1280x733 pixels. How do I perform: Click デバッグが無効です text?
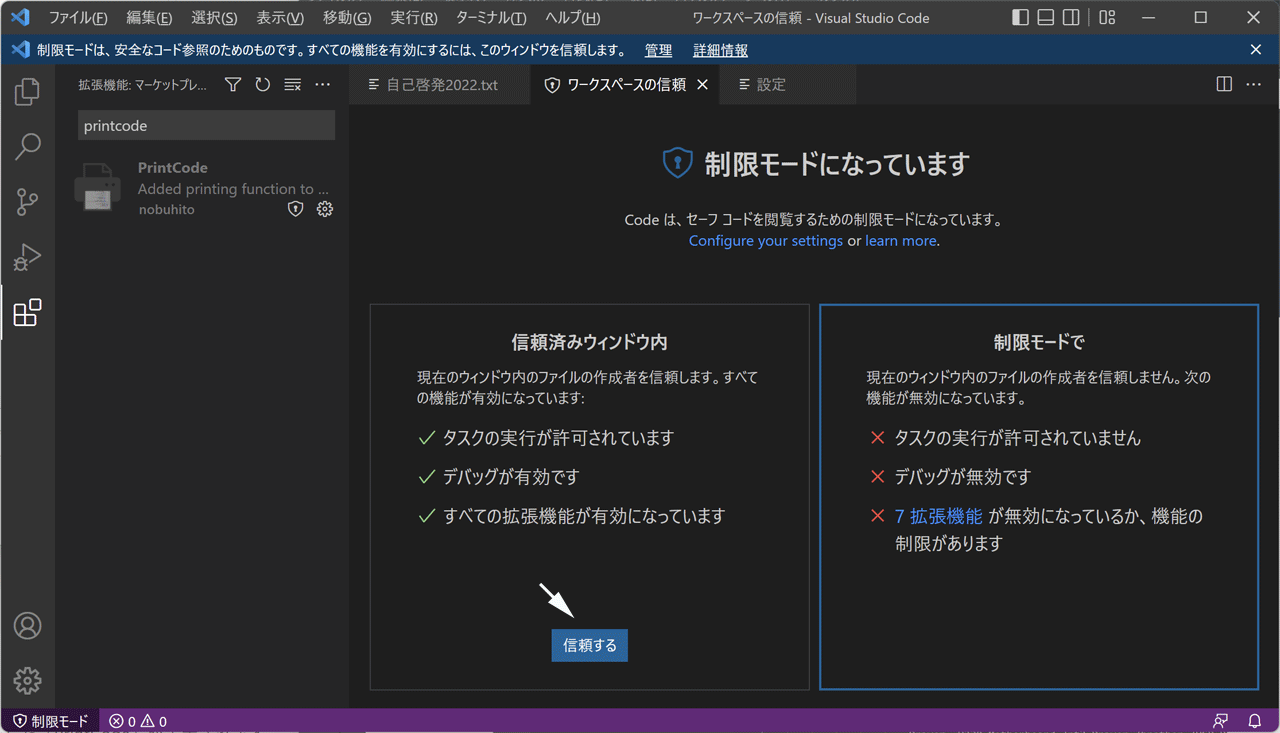(x=963, y=477)
